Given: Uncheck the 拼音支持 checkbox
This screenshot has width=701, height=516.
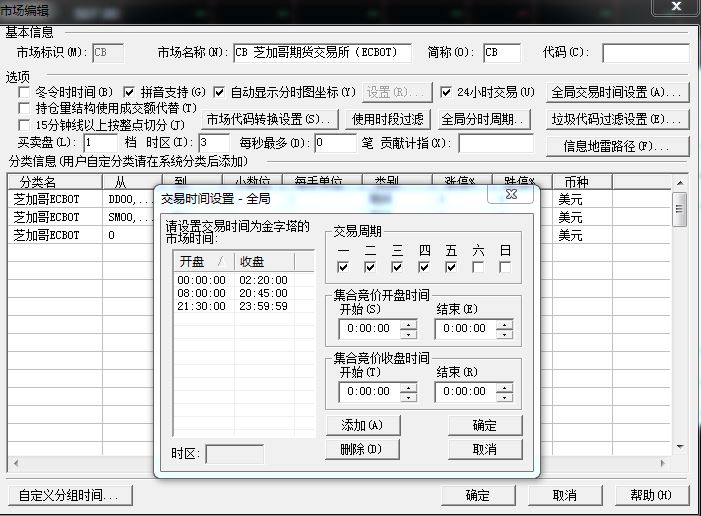Looking at the screenshot, I should (x=128, y=92).
